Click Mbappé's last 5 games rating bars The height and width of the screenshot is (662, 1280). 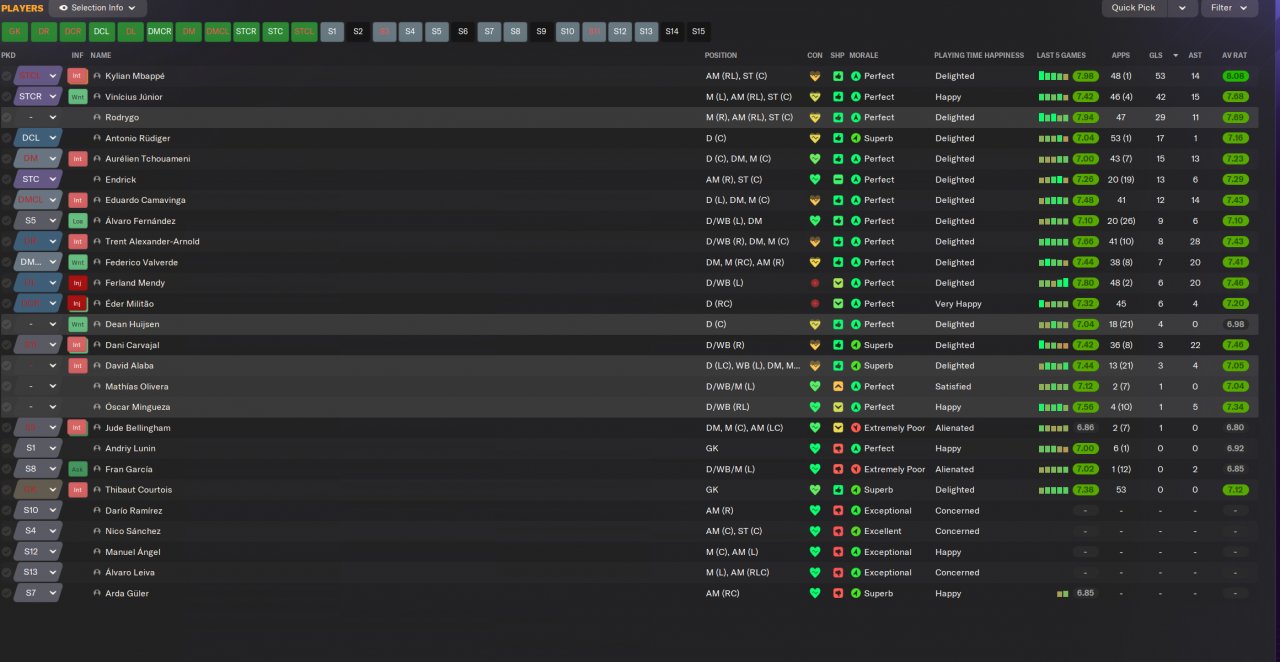pyautogui.click(x=1053, y=76)
